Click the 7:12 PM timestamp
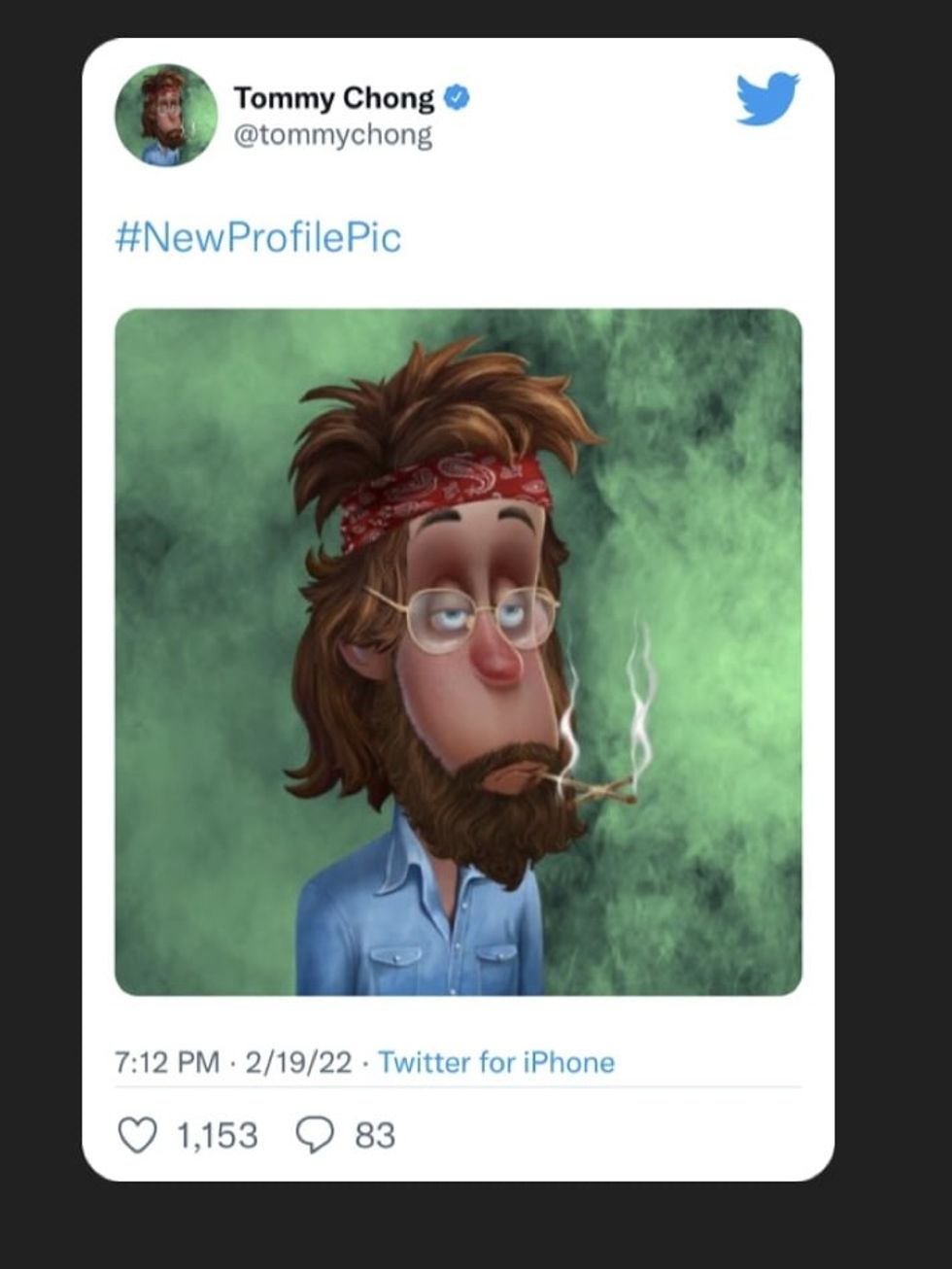Viewport: 952px width, 1269px height. pyautogui.click(x=166, y=1062)
